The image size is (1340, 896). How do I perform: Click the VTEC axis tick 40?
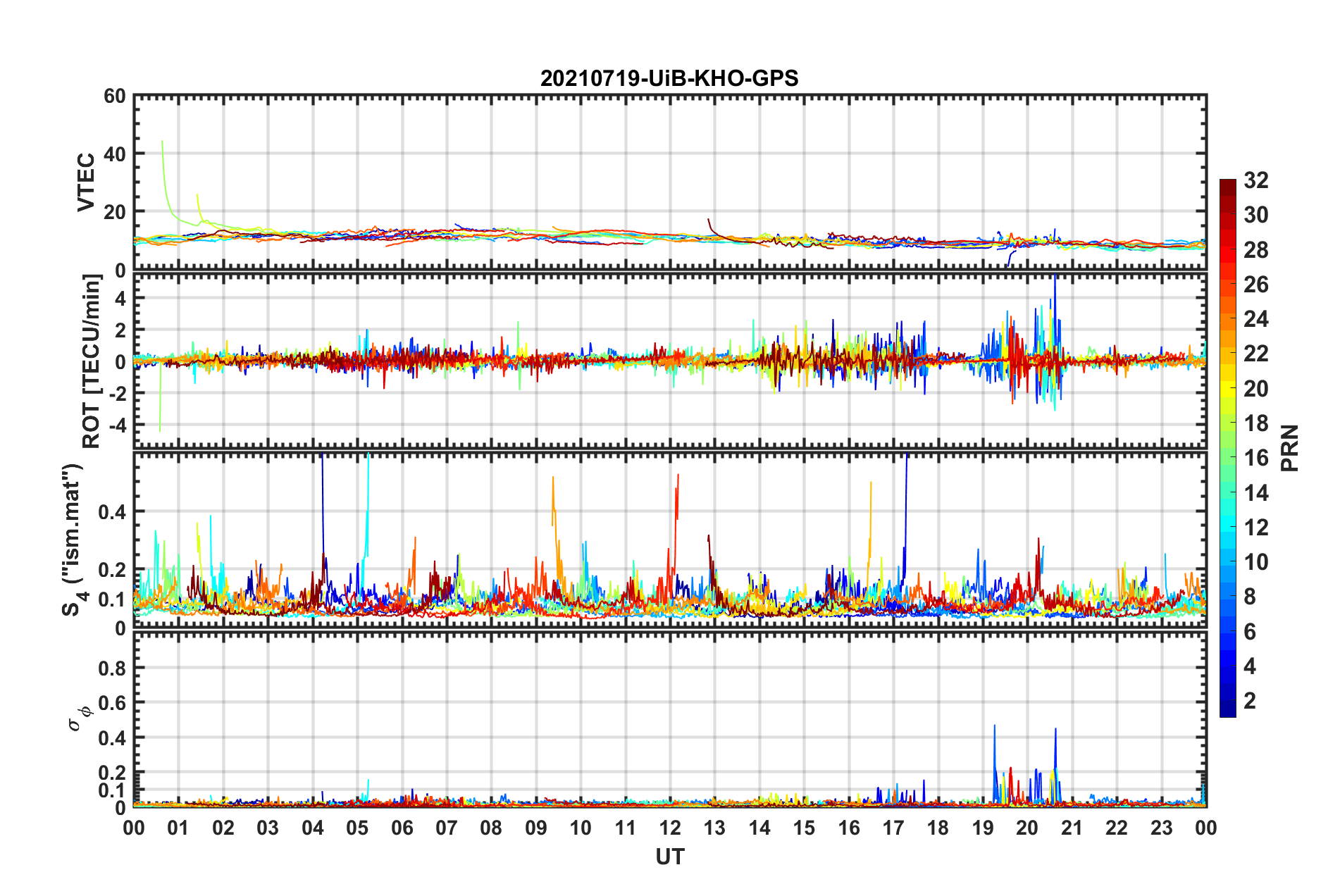coord(115,154)
